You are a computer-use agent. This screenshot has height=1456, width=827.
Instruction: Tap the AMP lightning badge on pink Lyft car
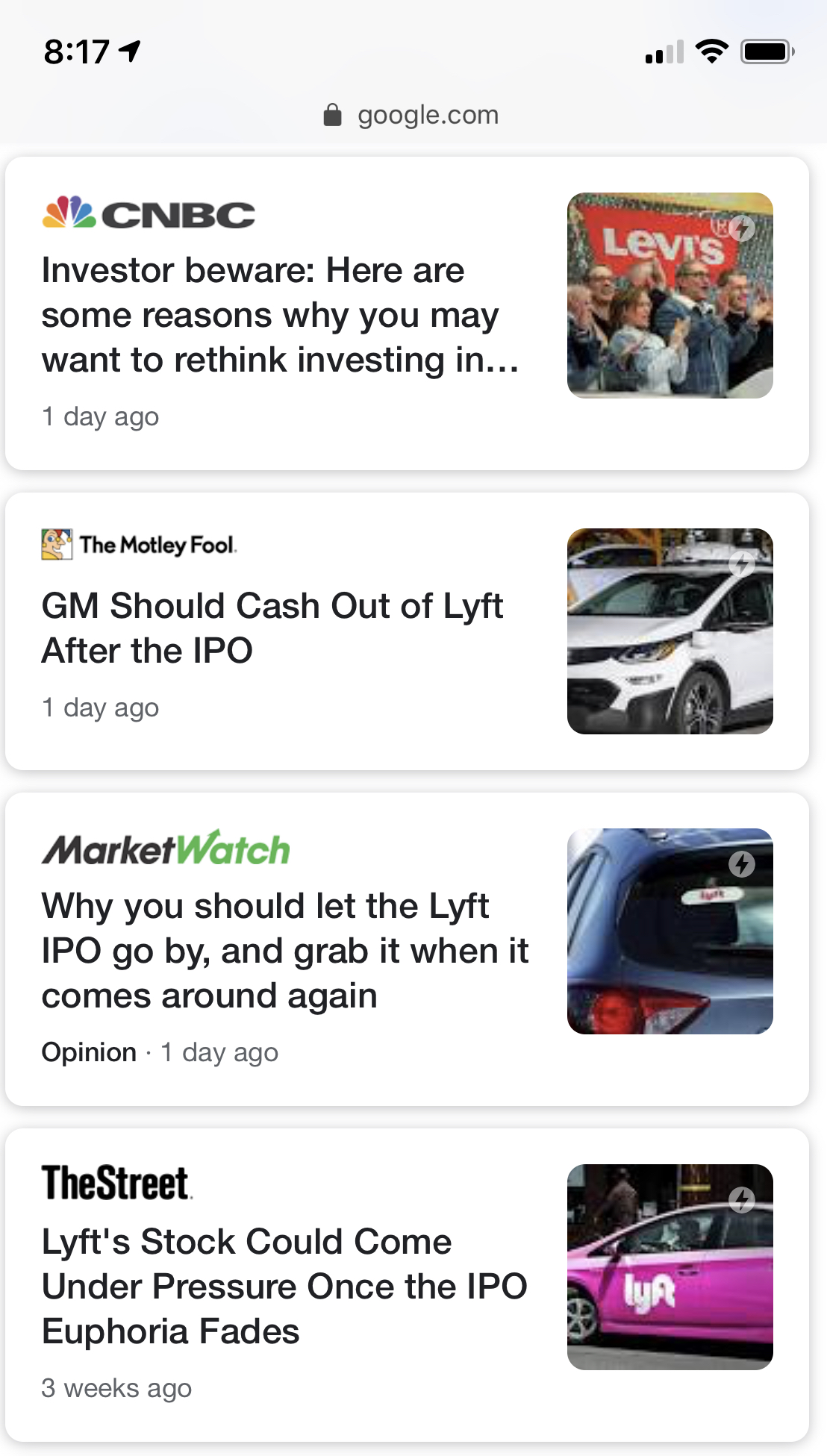click(x=742, y=1200)
